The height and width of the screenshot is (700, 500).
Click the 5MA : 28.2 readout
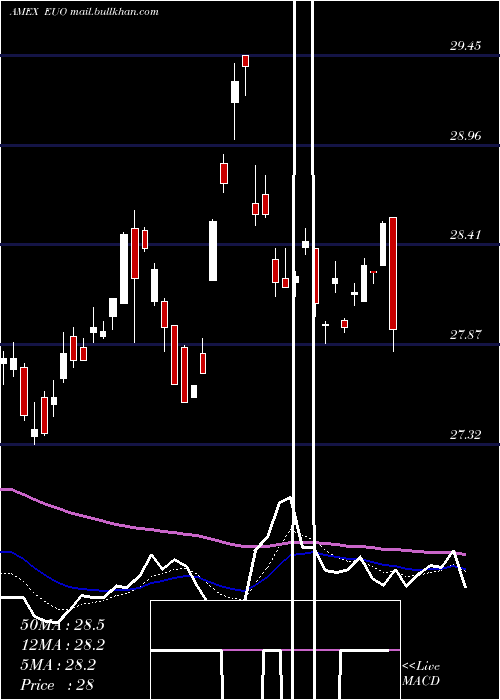click(58, 665)
